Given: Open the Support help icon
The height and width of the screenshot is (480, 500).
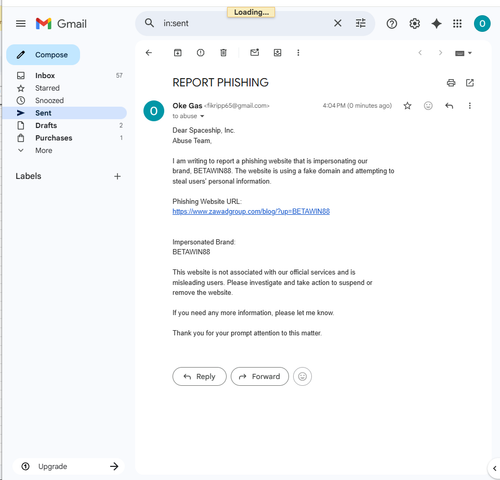Looking at the screenshot, I should tap(392, 24).
